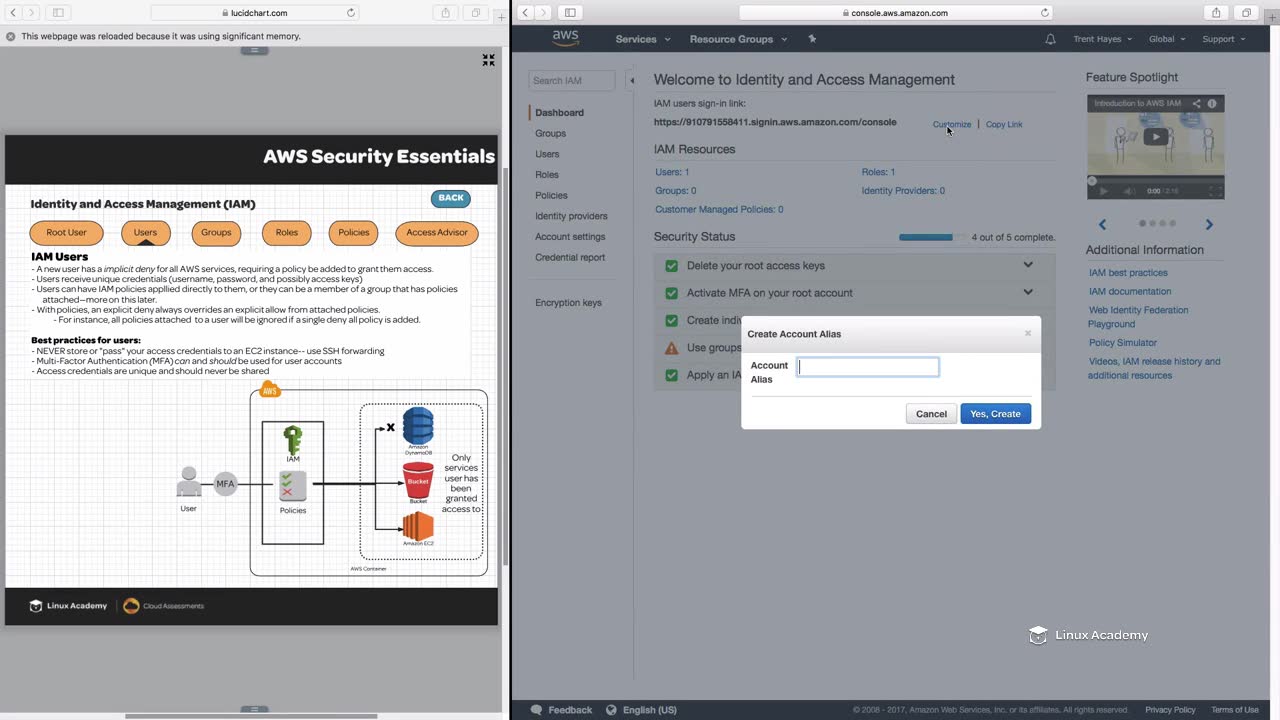The image size is (1280, 720).
Task: Click the Lucidchart horizontal scrollbar
Action: point(251,716)
